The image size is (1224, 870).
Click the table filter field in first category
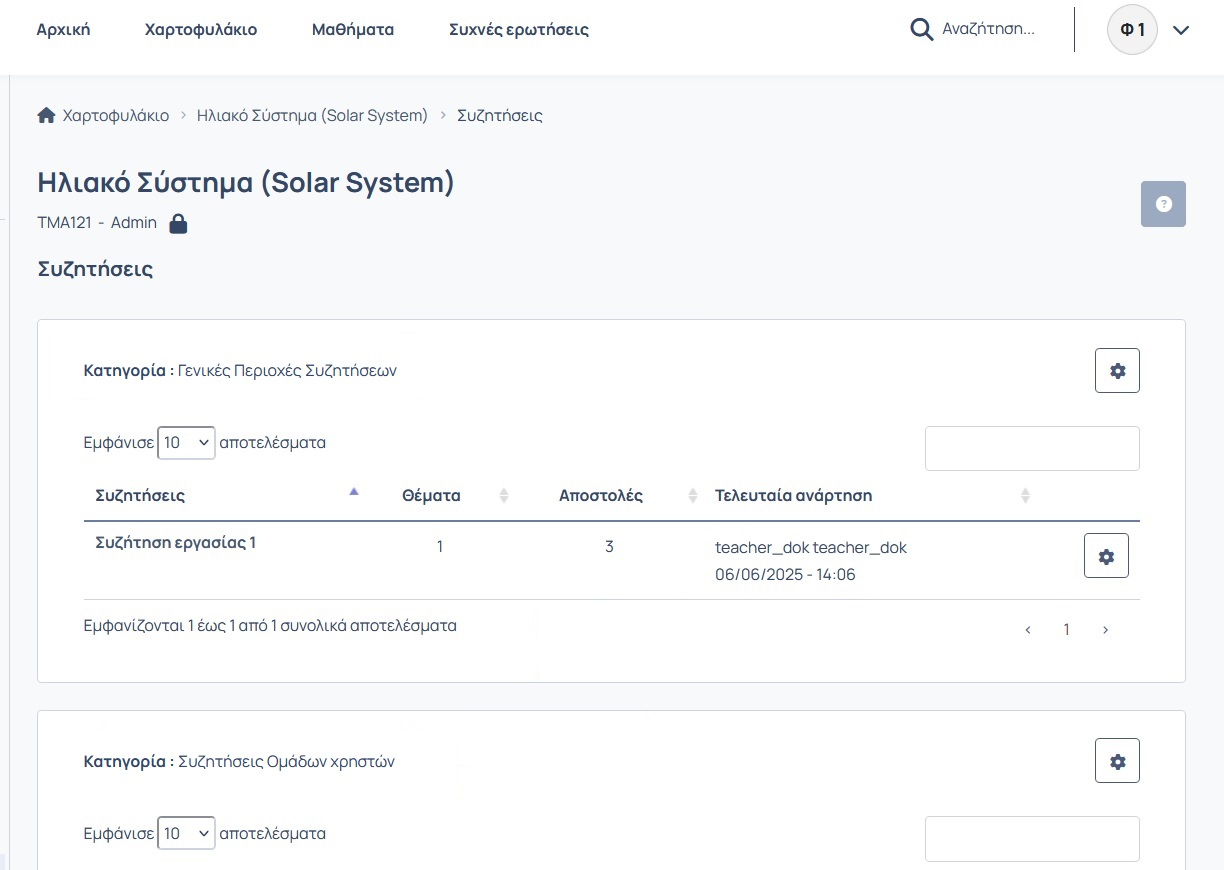pos(1032,448)
